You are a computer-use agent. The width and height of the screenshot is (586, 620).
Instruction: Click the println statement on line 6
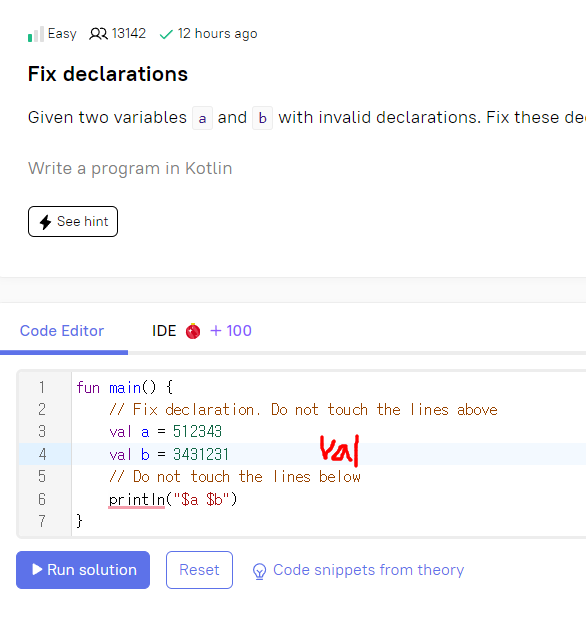point(173,499)
